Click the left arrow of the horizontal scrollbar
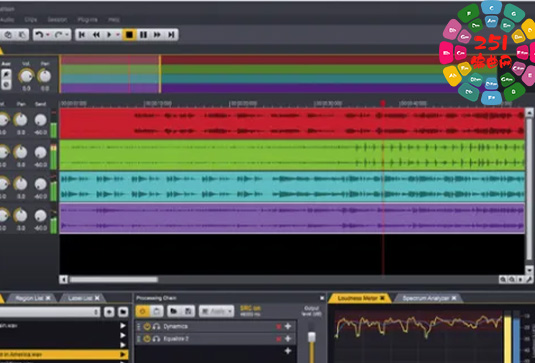The height and width of the screenshot is (363, 535). [x=63, y=280]
